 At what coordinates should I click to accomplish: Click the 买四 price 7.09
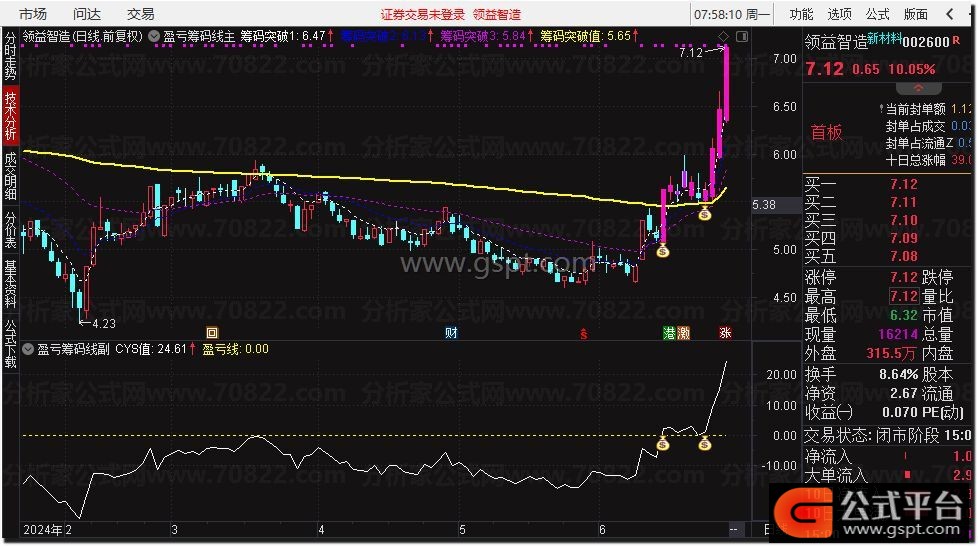coord(903,238)
